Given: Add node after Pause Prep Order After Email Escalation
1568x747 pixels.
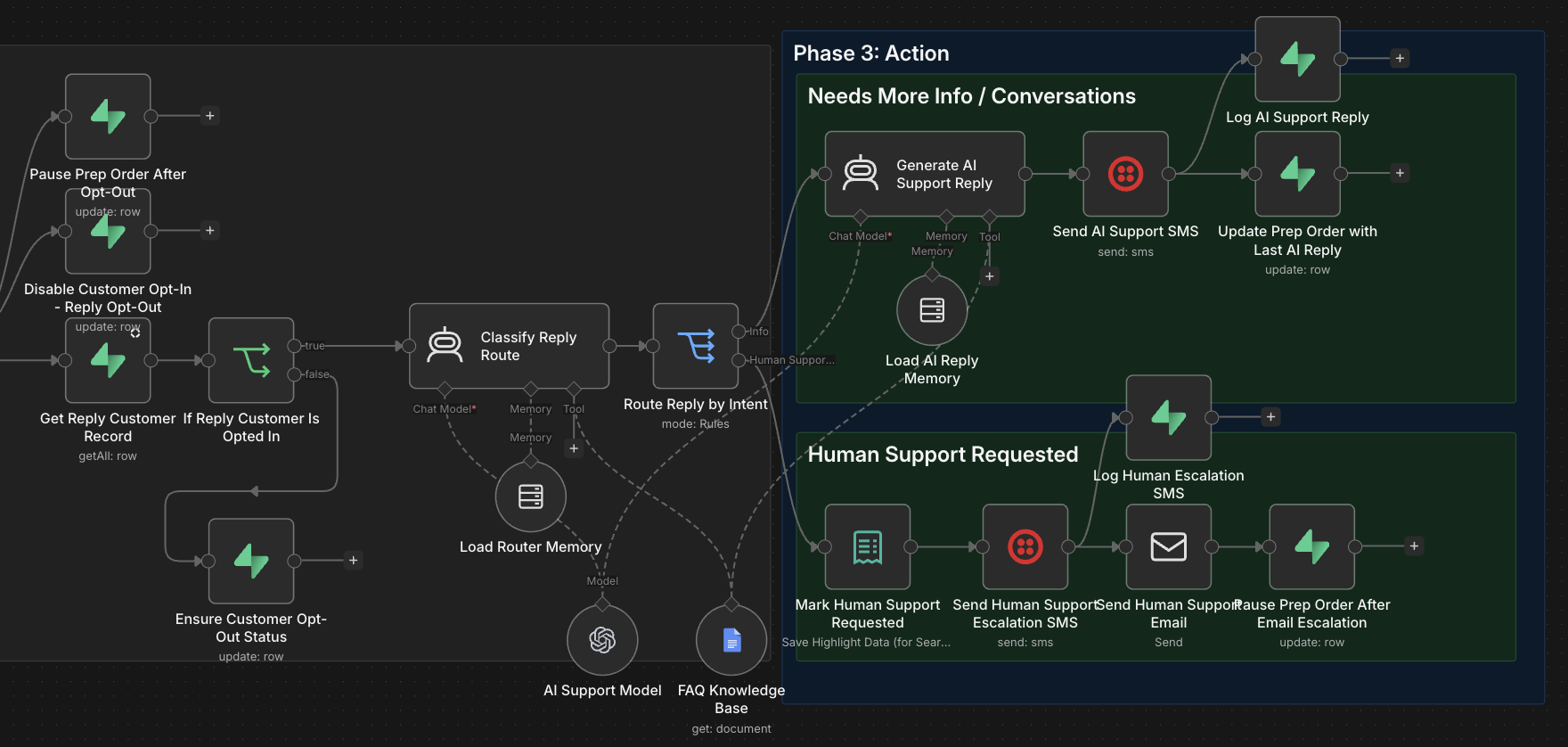Looking at the screenshot, I should point(1414,546).
